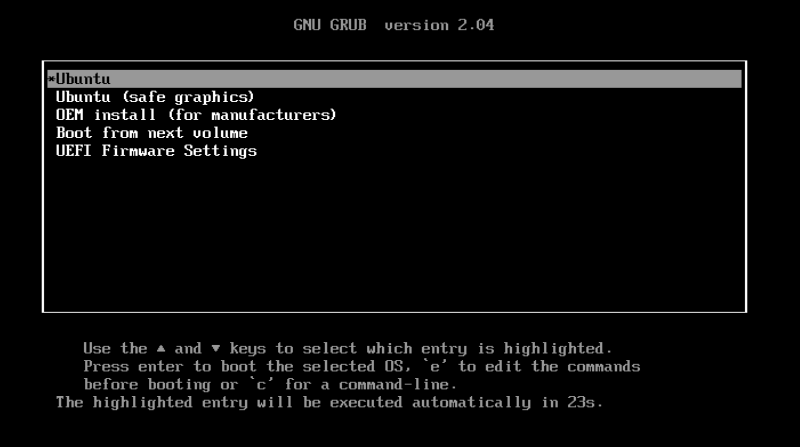Open UEFI Firmware Settings entry
Viewport: 800px width, 447px height.
pyautogui.click(x=156, y=151)
